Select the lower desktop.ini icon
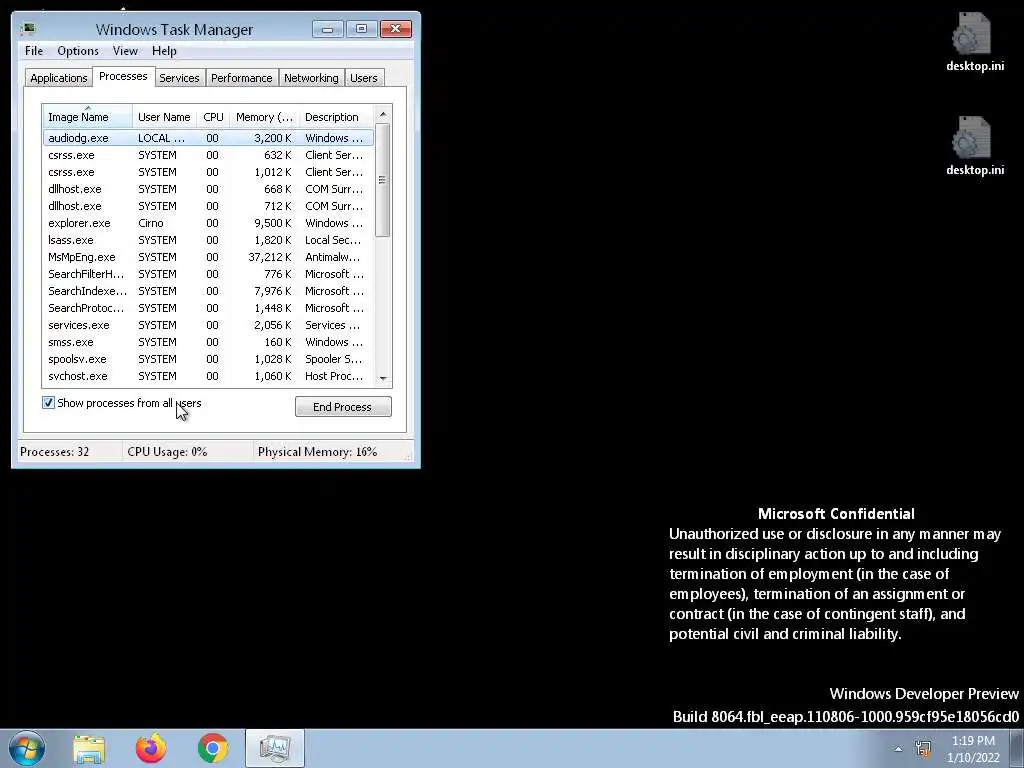 (x=974, y=146)
